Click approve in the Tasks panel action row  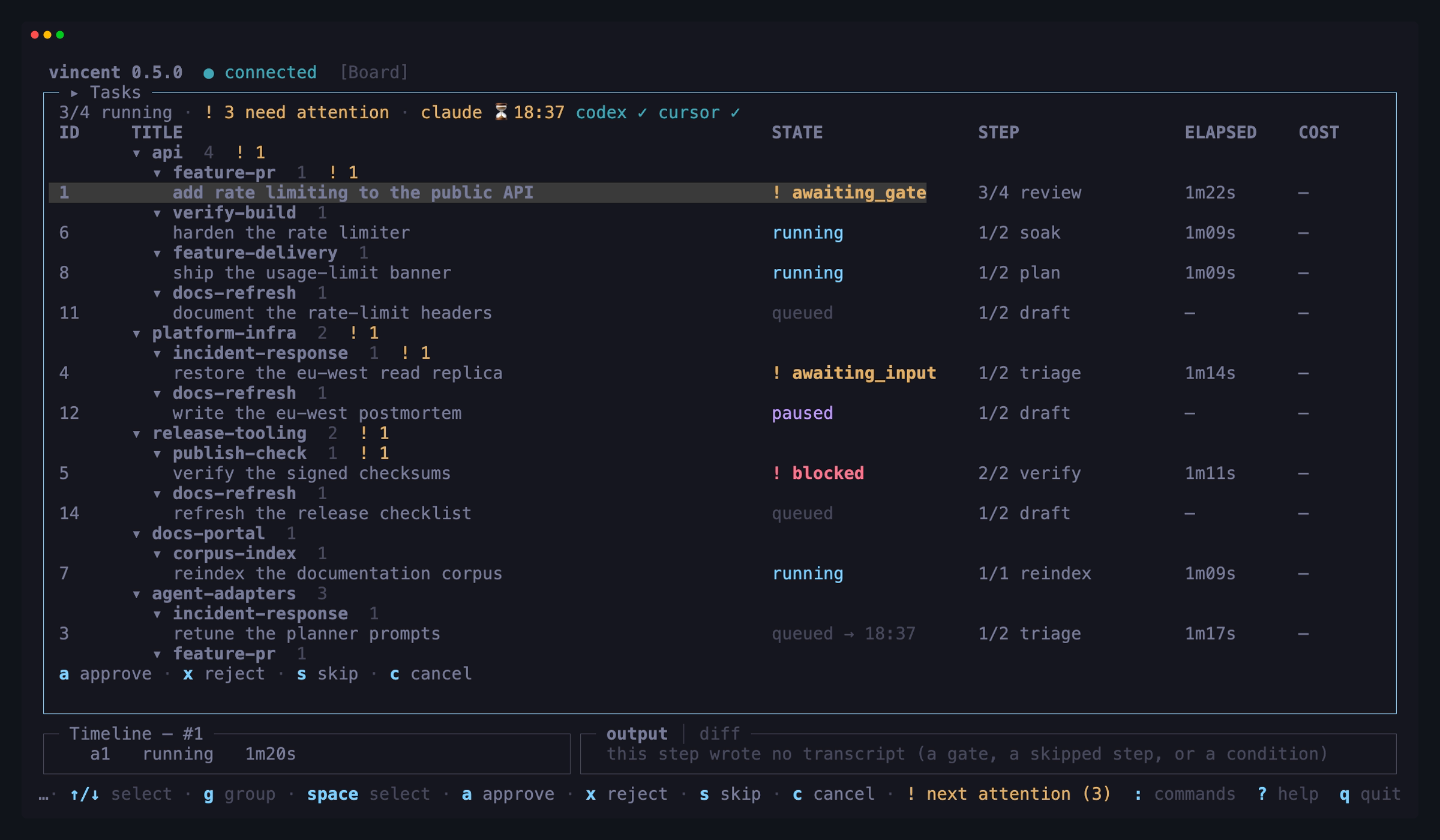pos(106,674)
